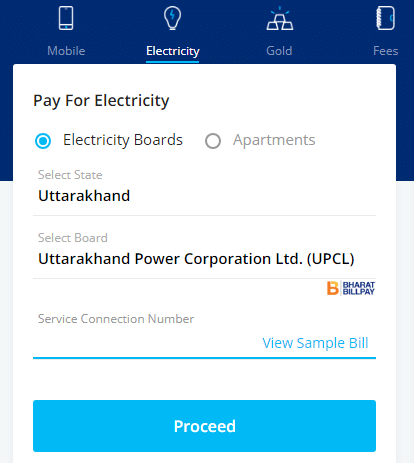The height and width of the screenshot is (463, 414).
Task: Click the Proceed button
Action: 204,426
